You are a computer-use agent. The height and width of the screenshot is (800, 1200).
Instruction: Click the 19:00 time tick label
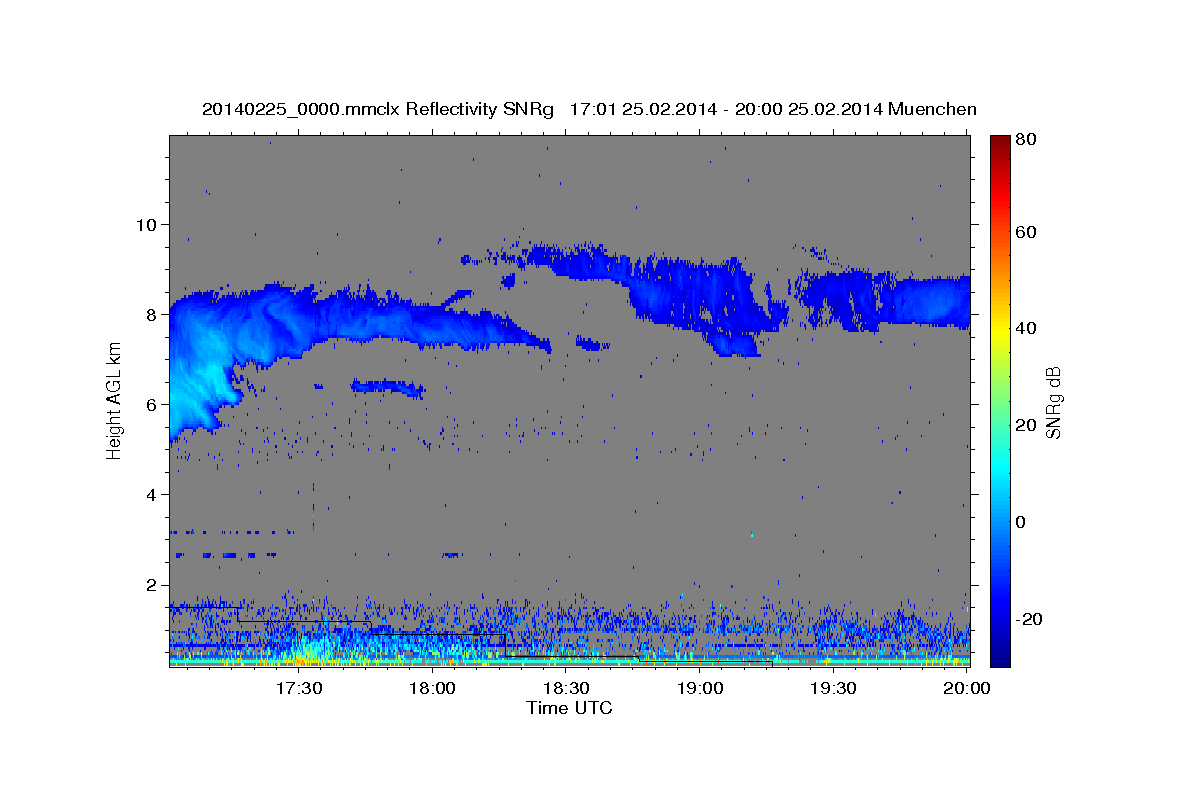700,688
